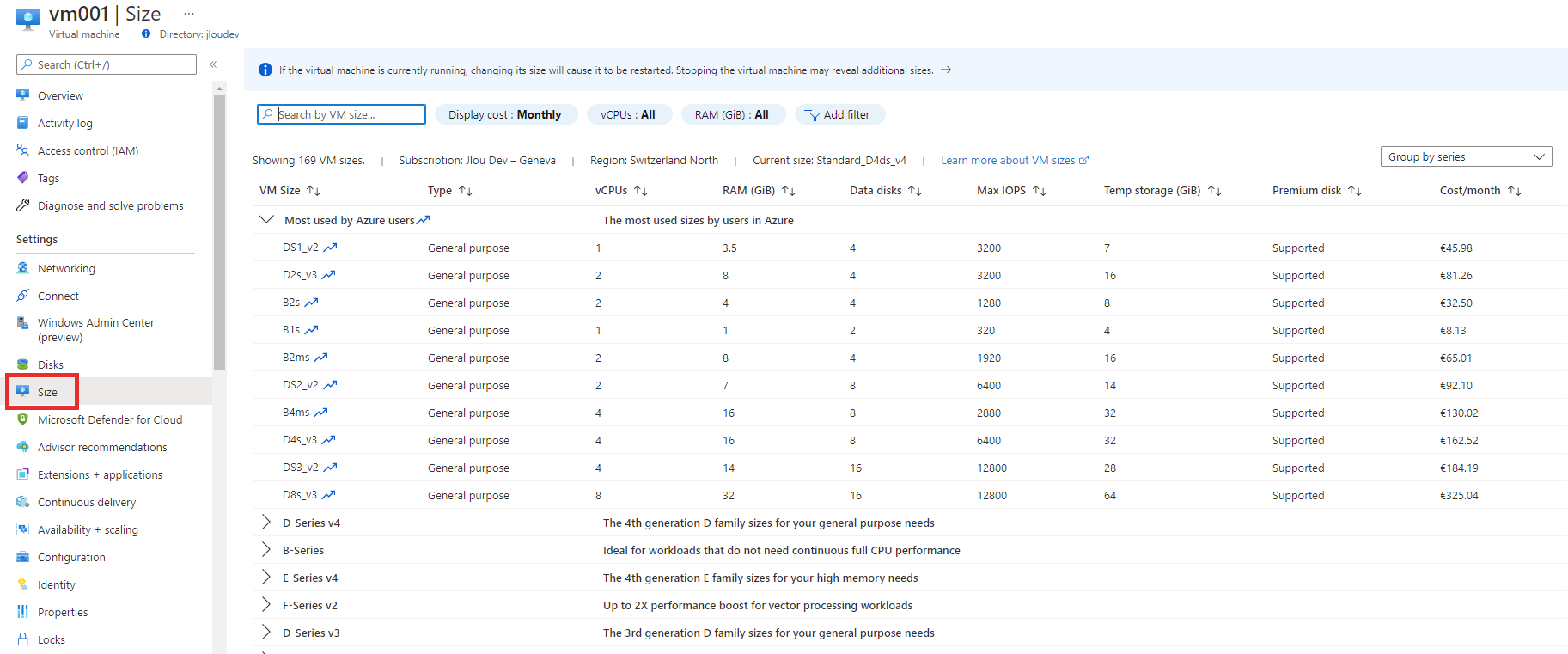Open the Disks menu item
This screenshot has width=1568, height=654.
point(107,364)
